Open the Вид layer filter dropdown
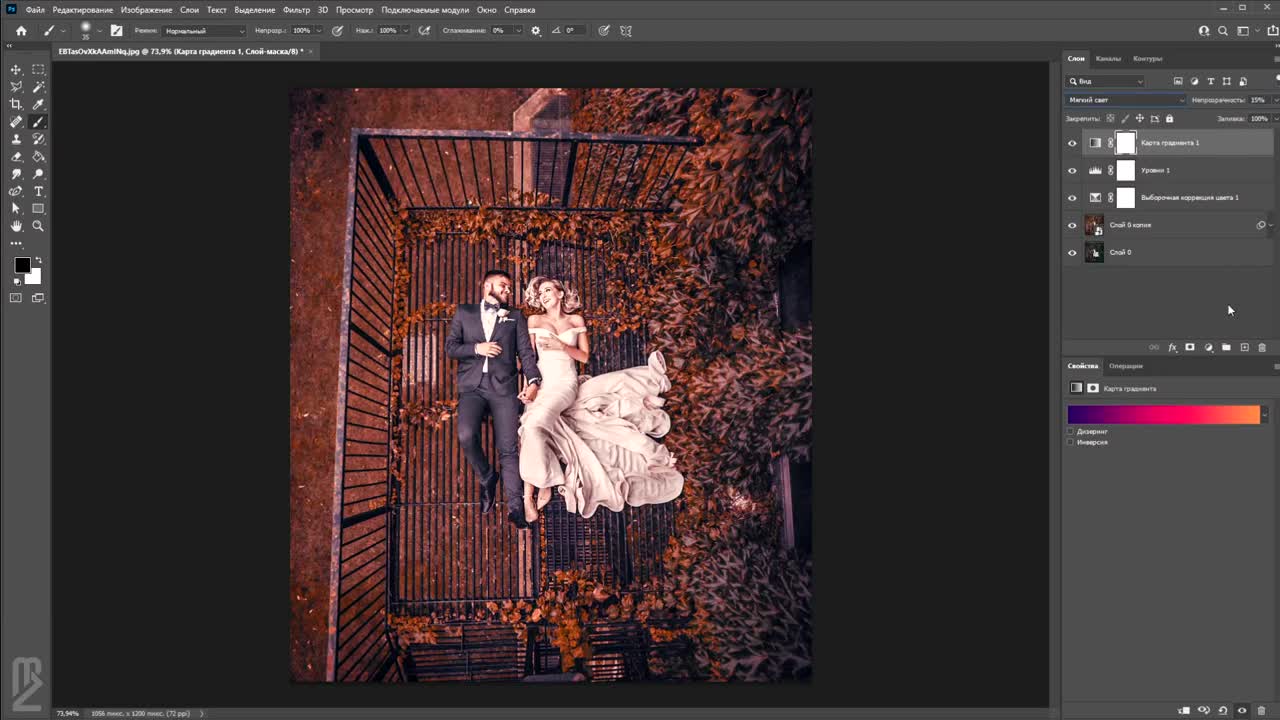The height and width of the screenshot is (720, 1280). (1105, 81)
